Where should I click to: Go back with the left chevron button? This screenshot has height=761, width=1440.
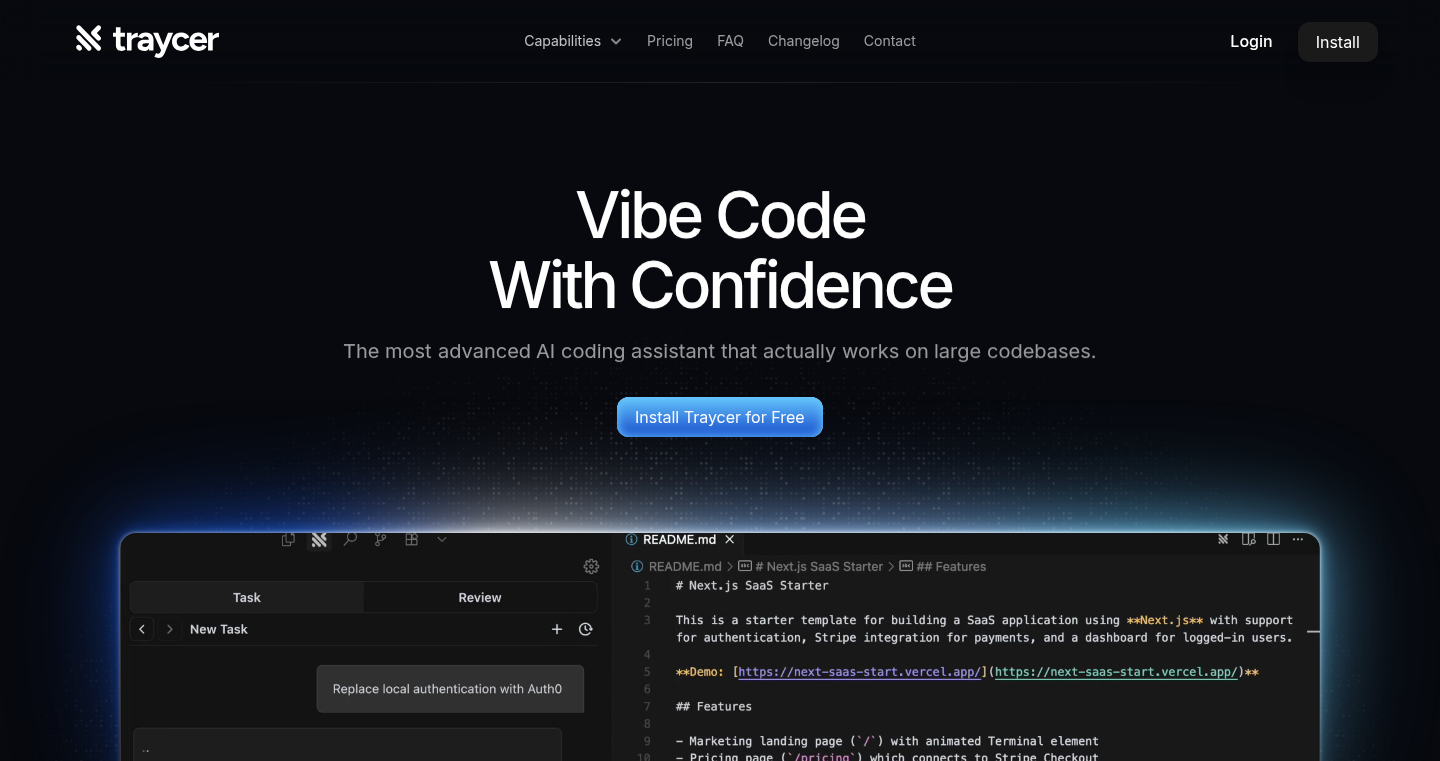(x=142, y=629)
